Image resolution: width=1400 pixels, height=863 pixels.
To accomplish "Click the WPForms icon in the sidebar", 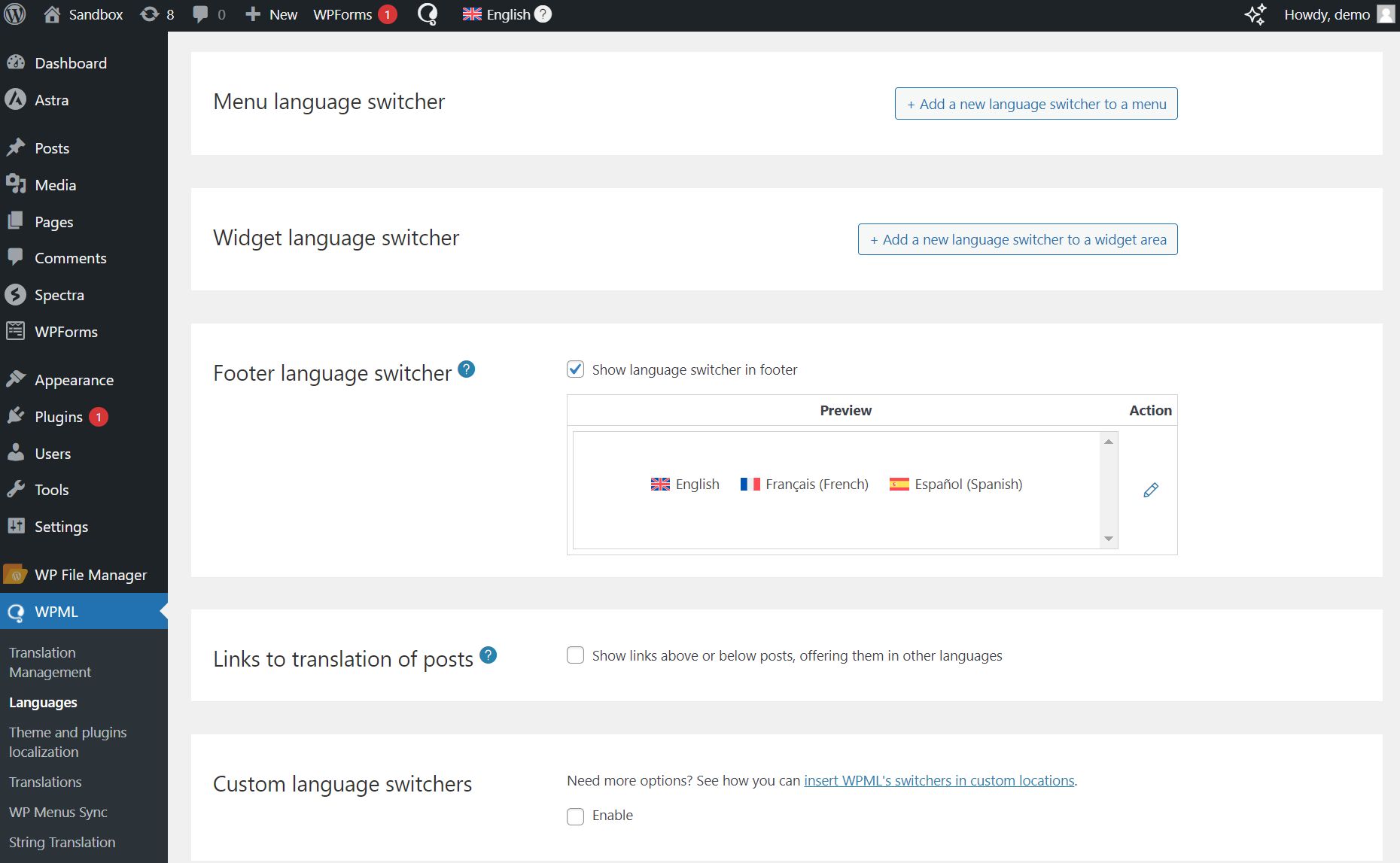I will tap(16, 331).
